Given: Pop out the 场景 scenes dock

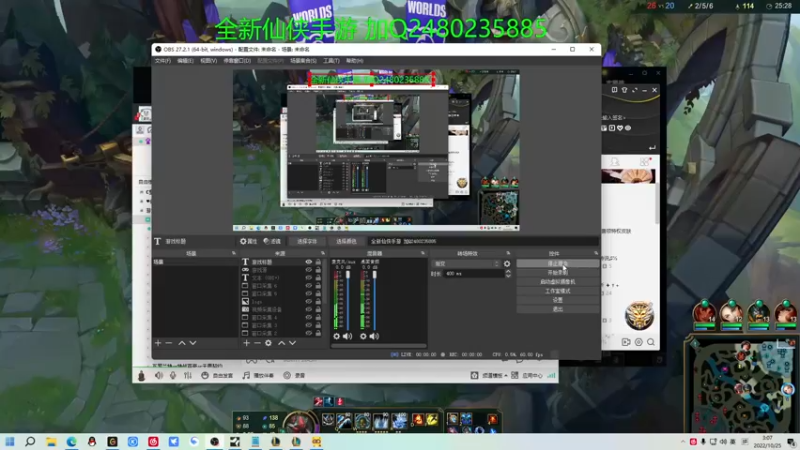Looking at the screenshot, I should [234, 253].
